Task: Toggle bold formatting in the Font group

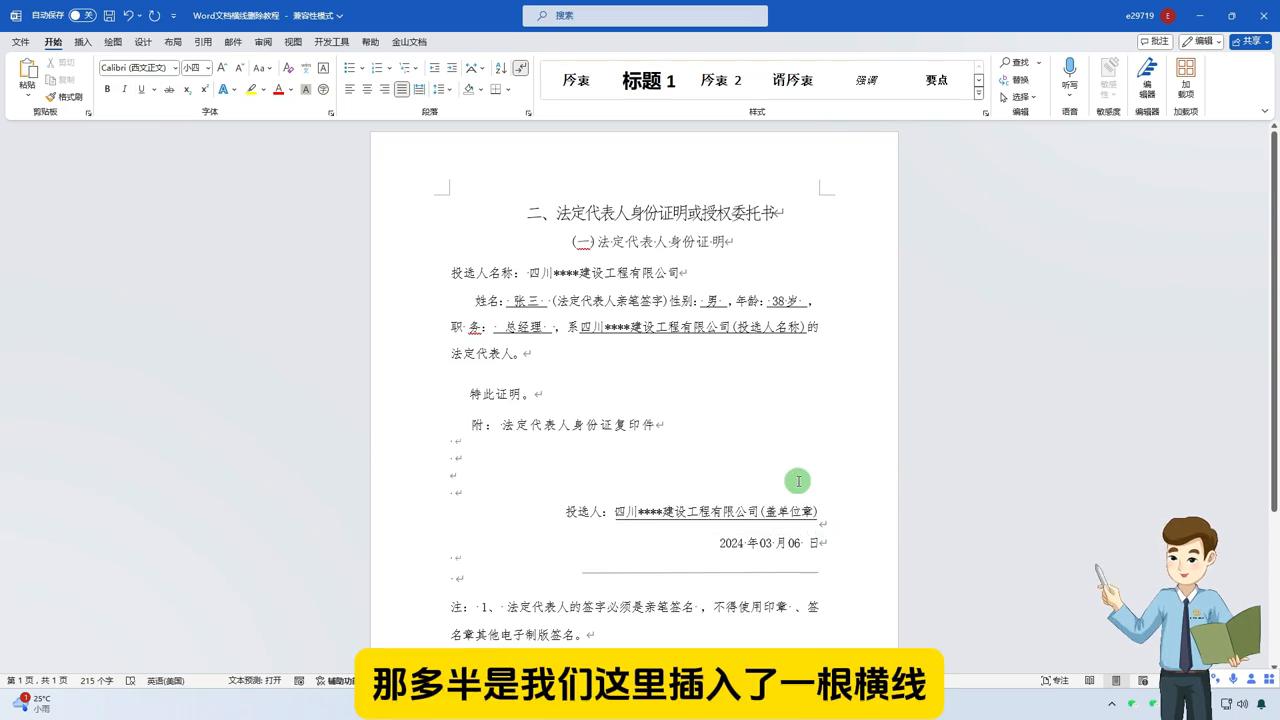Action: point(107,89)
